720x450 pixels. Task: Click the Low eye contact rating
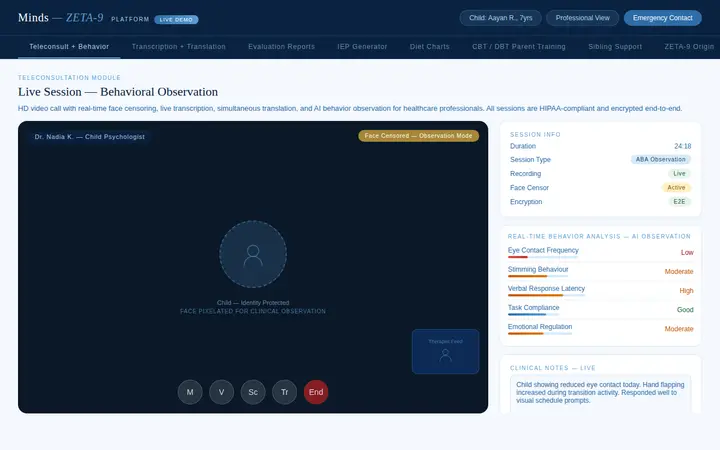687,253
